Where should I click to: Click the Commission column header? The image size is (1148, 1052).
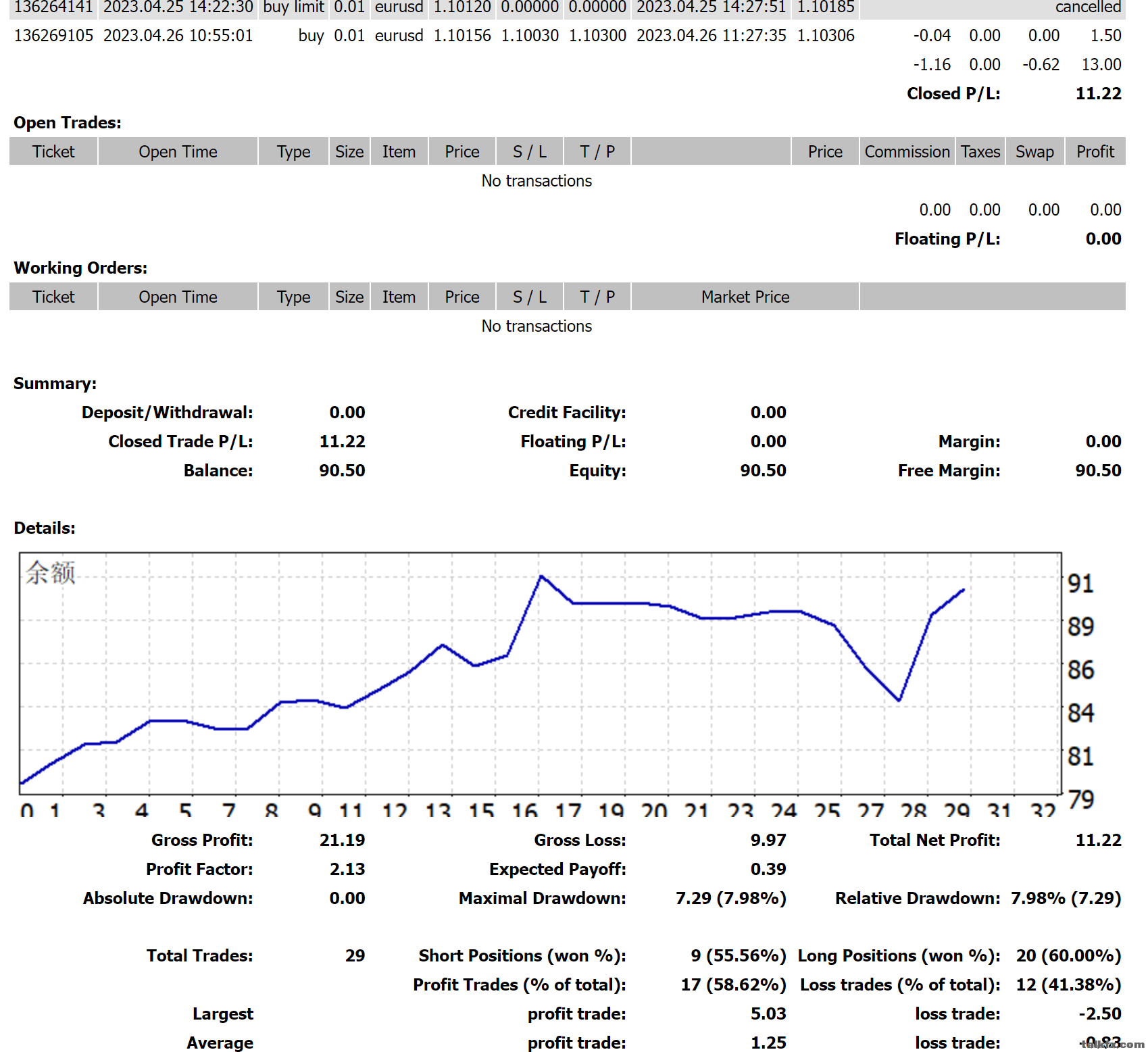pyautogui.click(x=907, y=152)
